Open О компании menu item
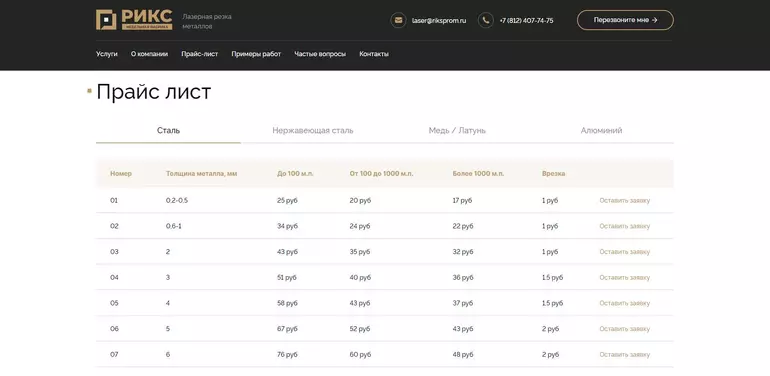770x376 pixels. (x=149, y=54)
